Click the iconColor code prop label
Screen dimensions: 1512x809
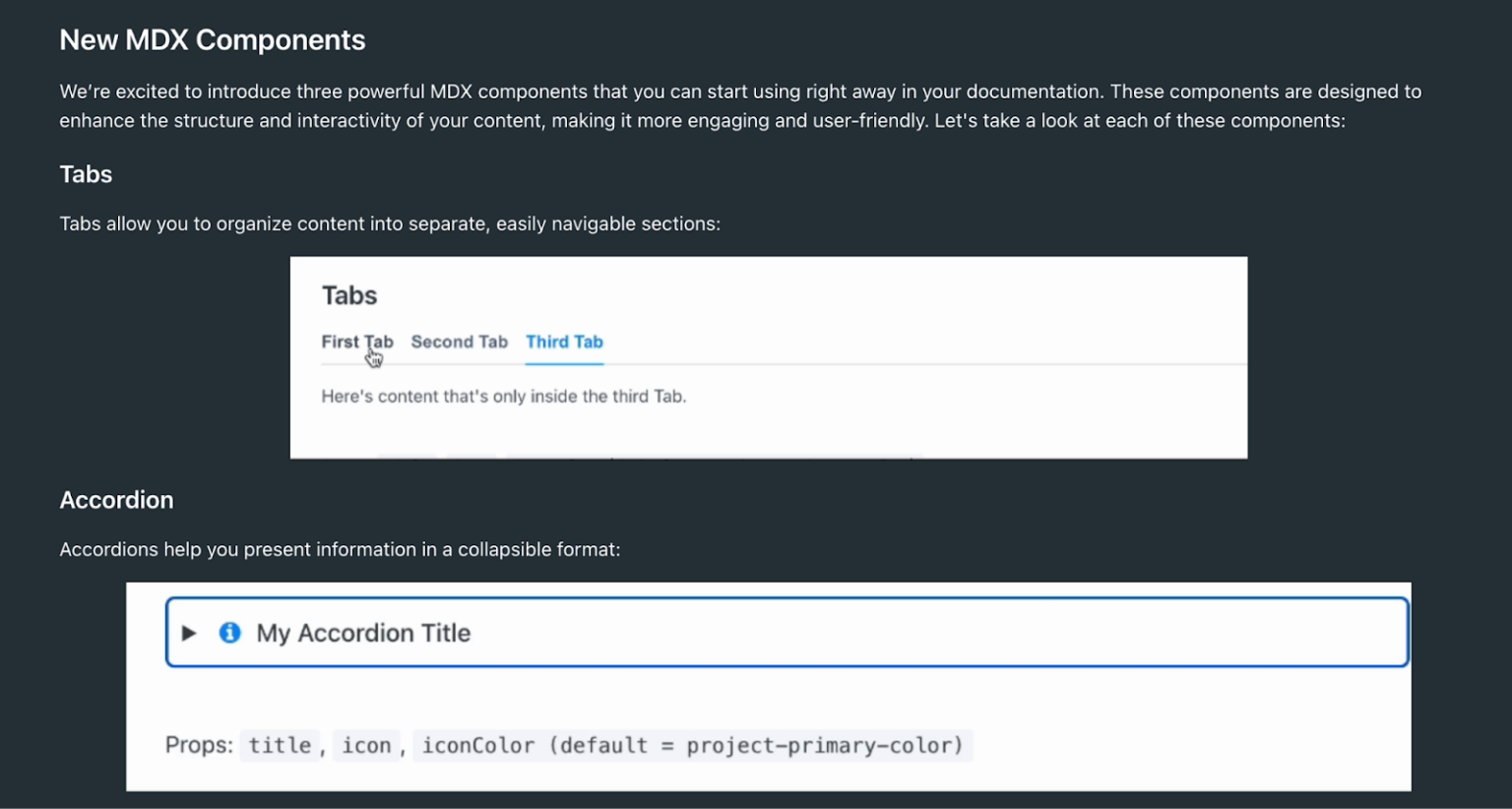point(477,745)
